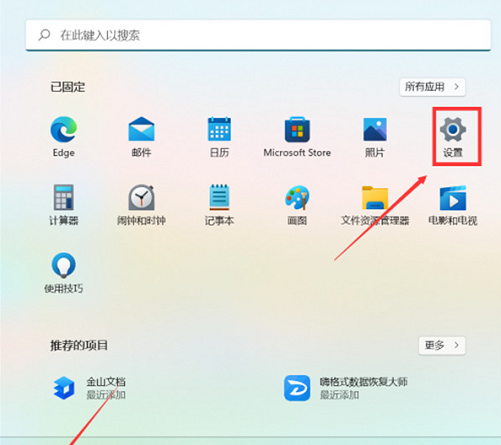Open the 使用技巧 tips app
501x445 pixels.
pyautogui.click(x=64, y=273)
